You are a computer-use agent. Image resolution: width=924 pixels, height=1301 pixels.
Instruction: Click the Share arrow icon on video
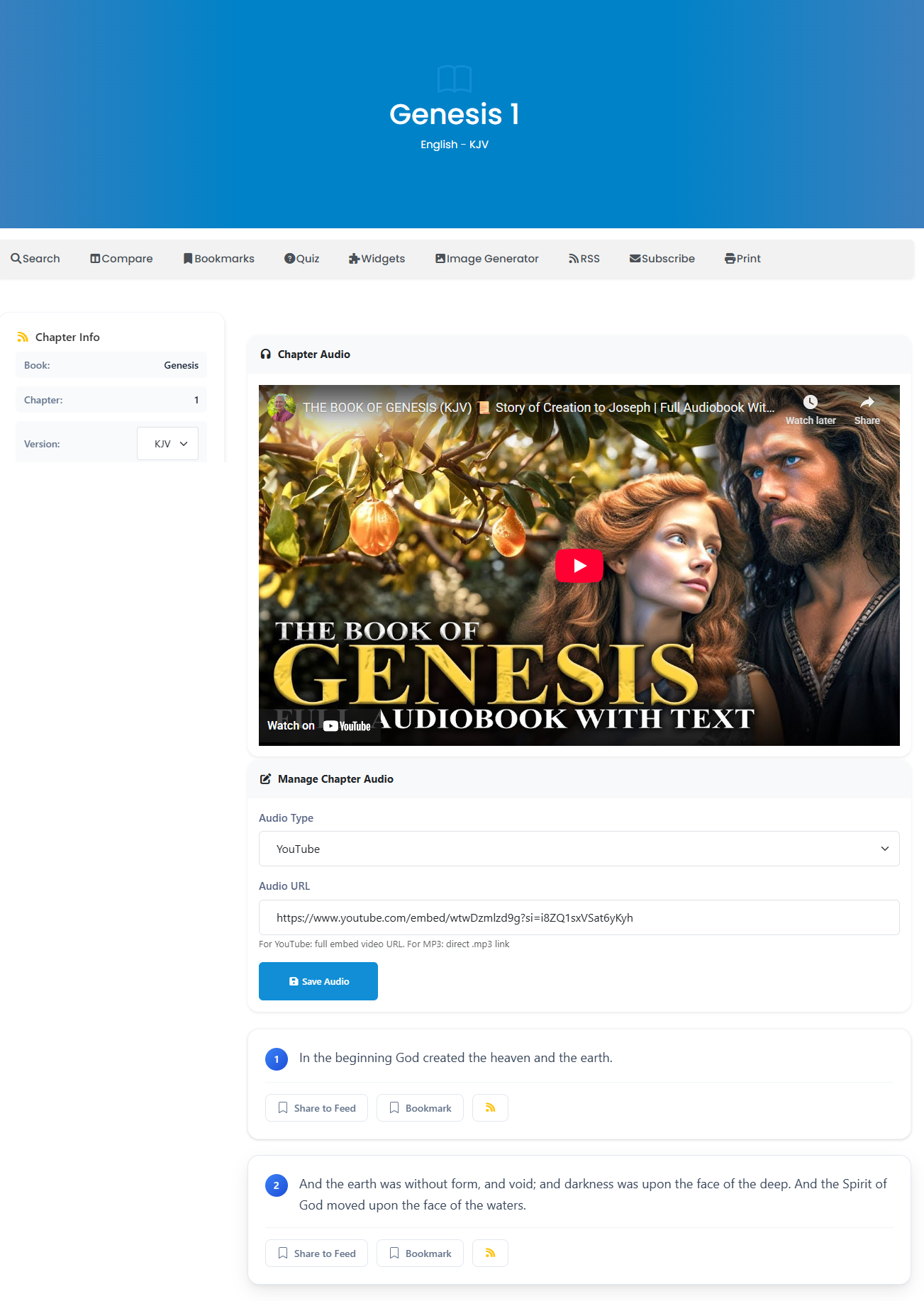867,403
